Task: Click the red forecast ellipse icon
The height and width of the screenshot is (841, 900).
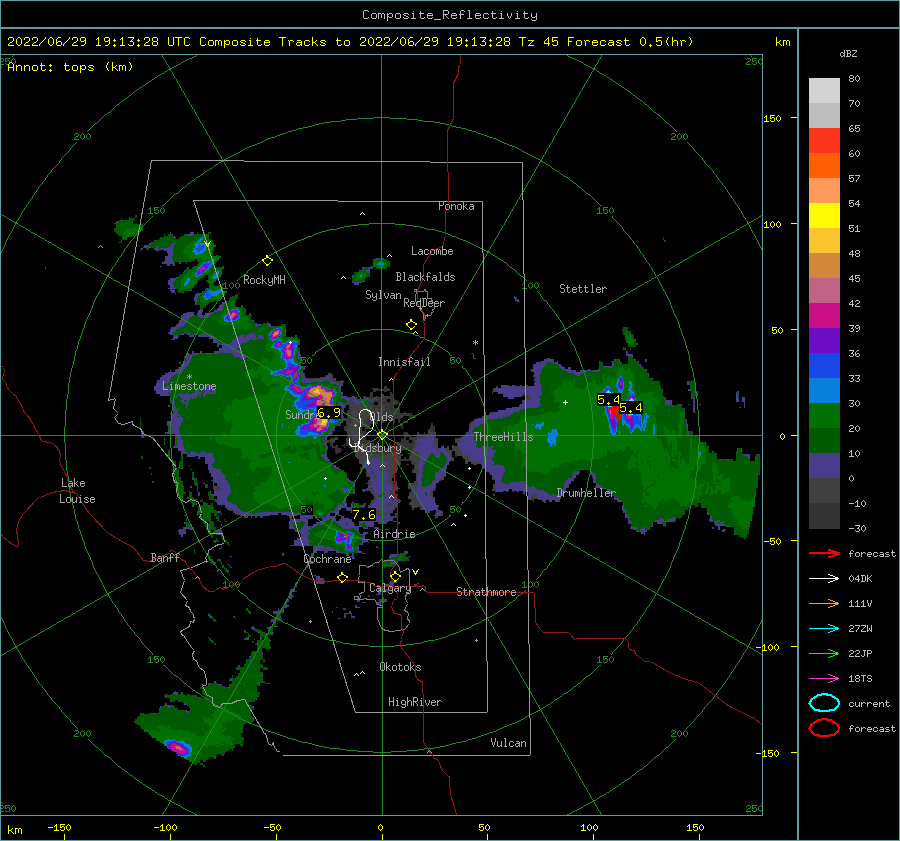Action: [x=824, y=728]
